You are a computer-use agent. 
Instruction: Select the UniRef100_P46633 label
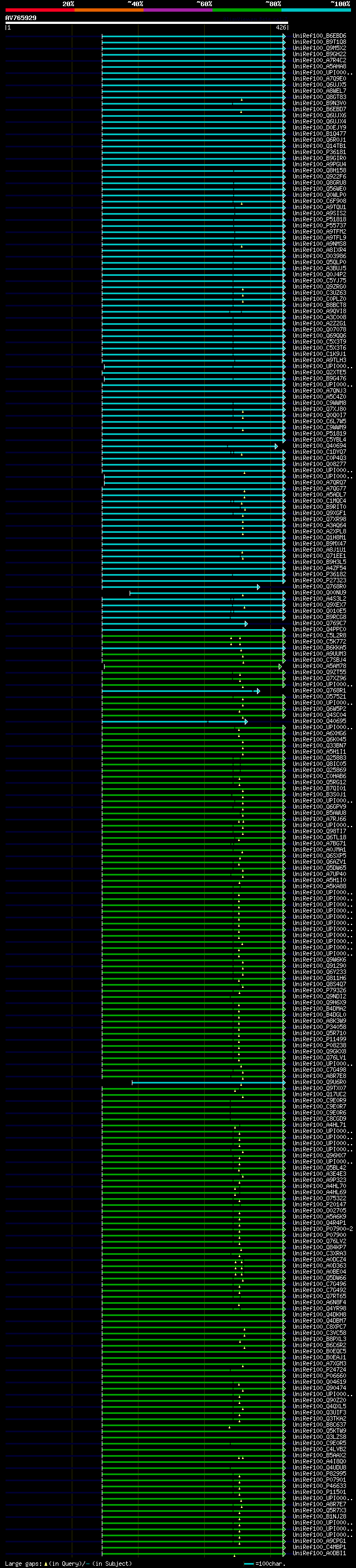click(319, 1486)
